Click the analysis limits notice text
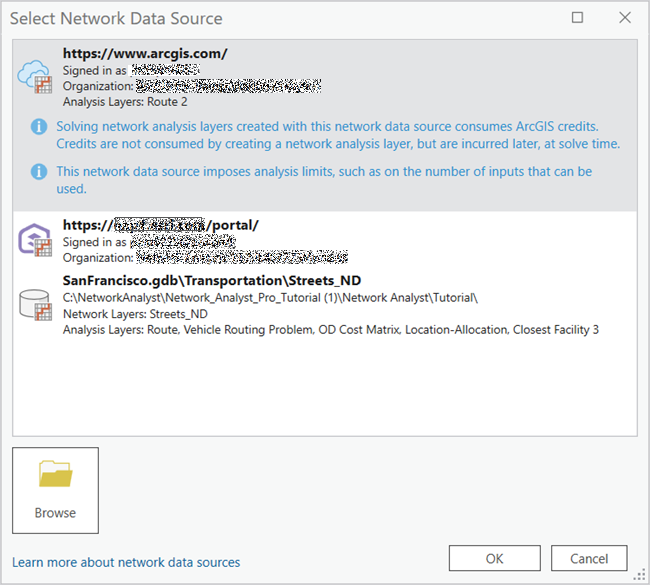The height and width of the screenshot is (585, 650). [x=324, y=180]
